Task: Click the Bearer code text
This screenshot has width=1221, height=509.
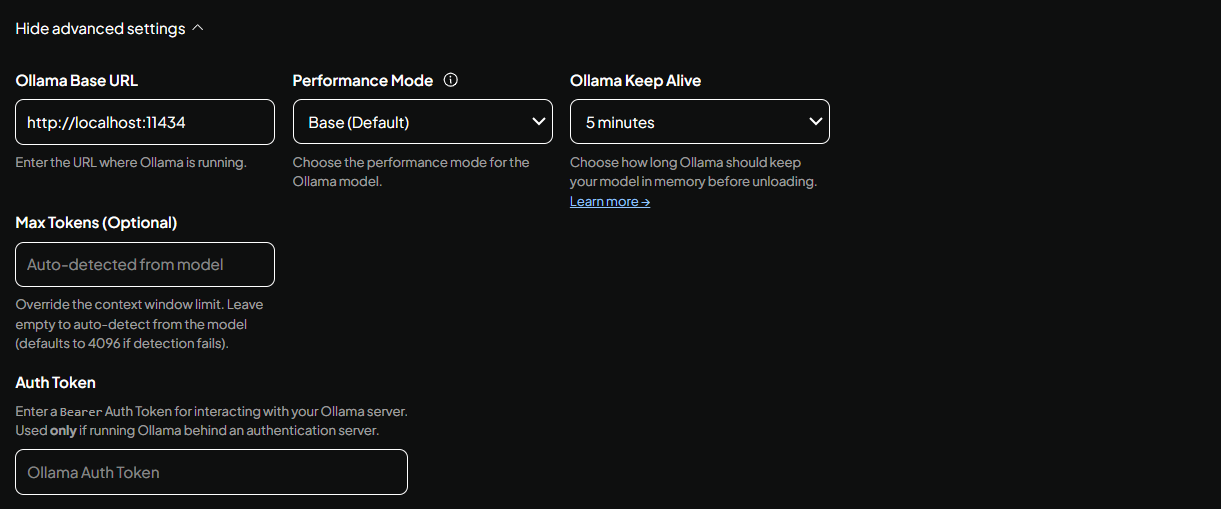Action: coord(80,412)
